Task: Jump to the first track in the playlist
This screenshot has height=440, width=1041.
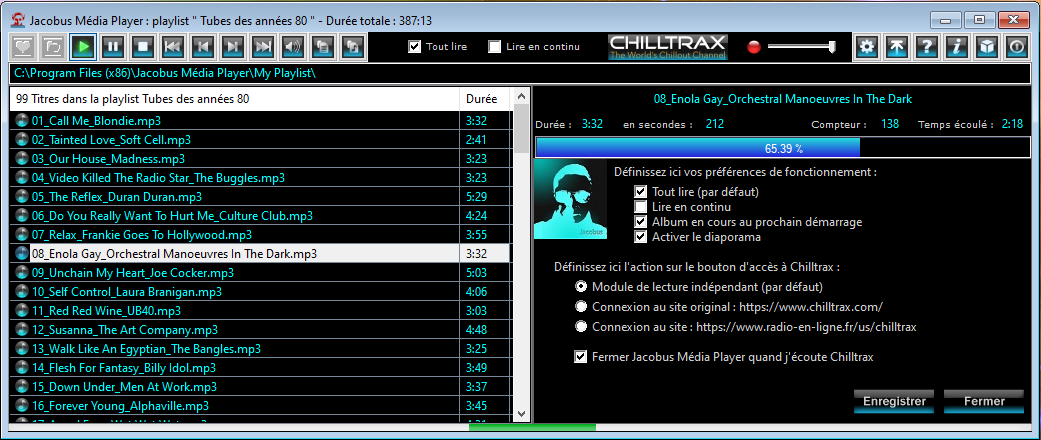Action: [173, 46]
